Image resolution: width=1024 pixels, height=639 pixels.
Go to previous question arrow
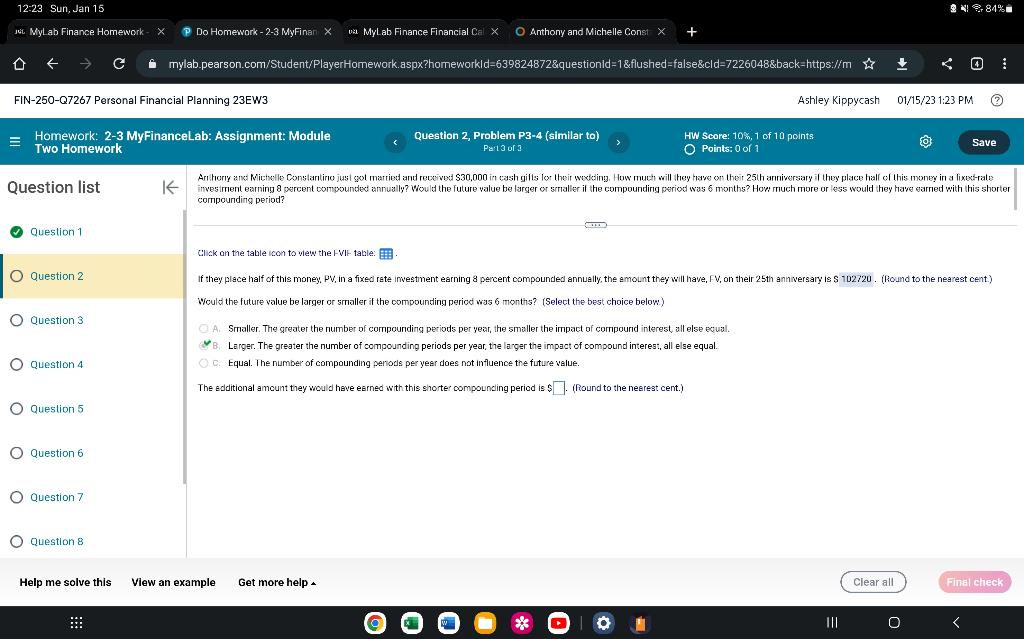coord(395,142)
